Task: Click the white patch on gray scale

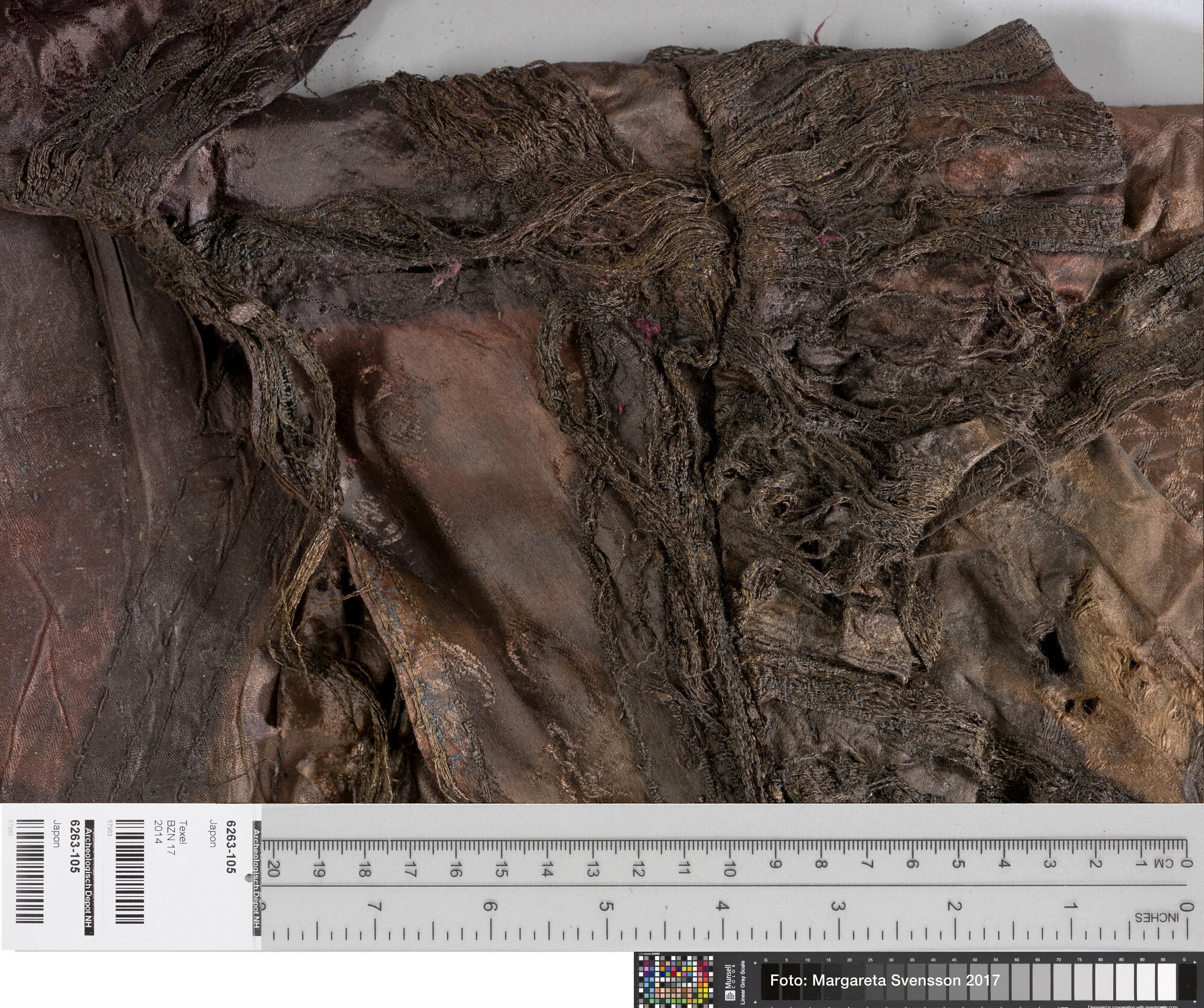Action: tap(1166, 983)
